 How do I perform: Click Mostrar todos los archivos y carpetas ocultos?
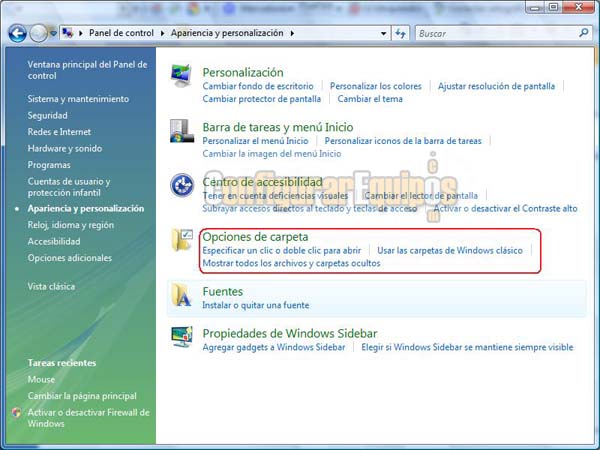pyautogui.click(x=291, y=263)
